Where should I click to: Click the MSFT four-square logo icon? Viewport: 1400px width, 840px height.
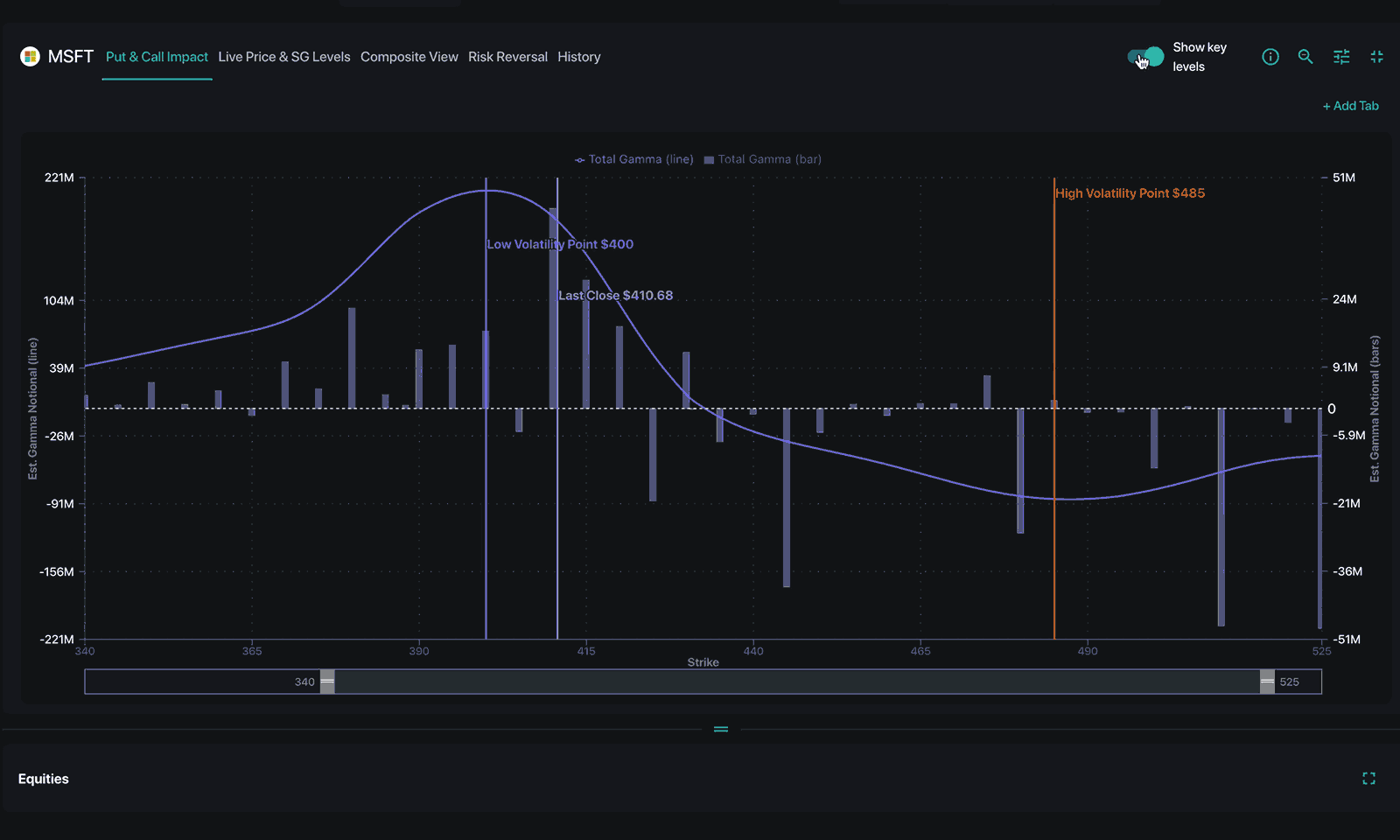pyautogui.click(x=29, y=56)
